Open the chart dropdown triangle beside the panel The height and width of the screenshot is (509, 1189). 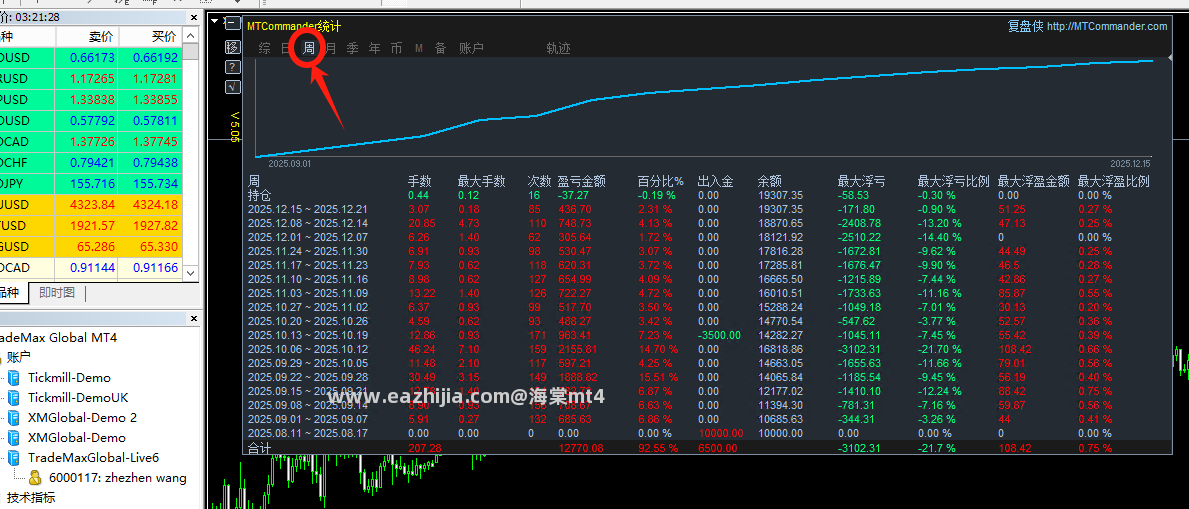[215, 21]
